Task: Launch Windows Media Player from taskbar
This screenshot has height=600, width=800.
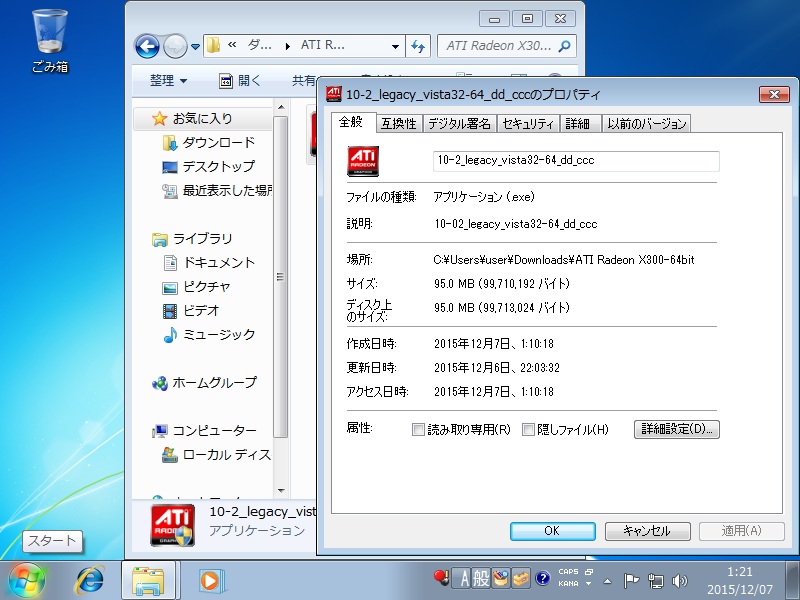Action: coord(210,580)
